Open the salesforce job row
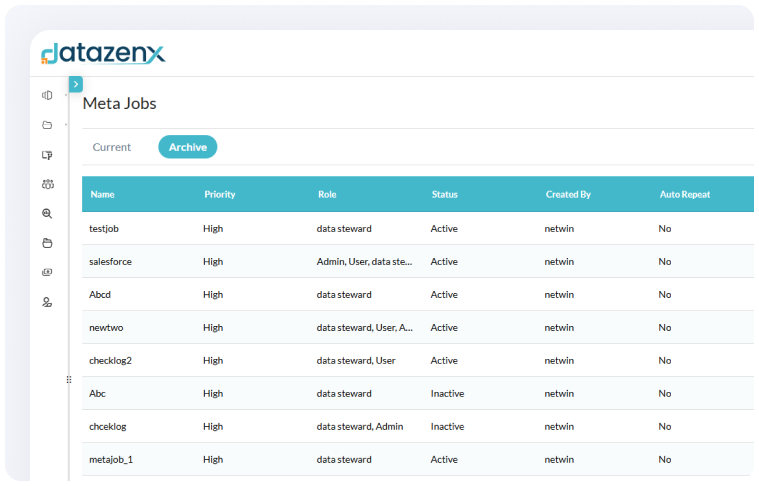The image size is (759, 486). 110,262
